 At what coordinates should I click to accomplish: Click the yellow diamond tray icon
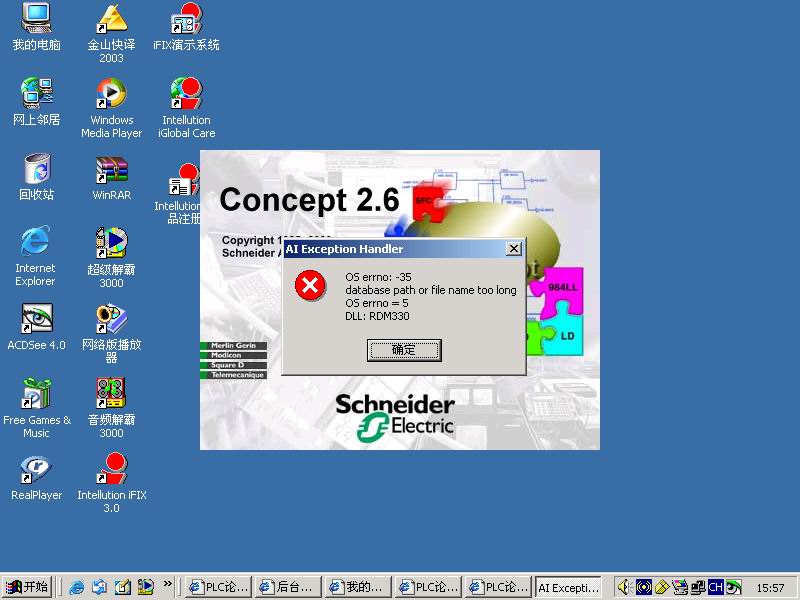click(662, 587)
